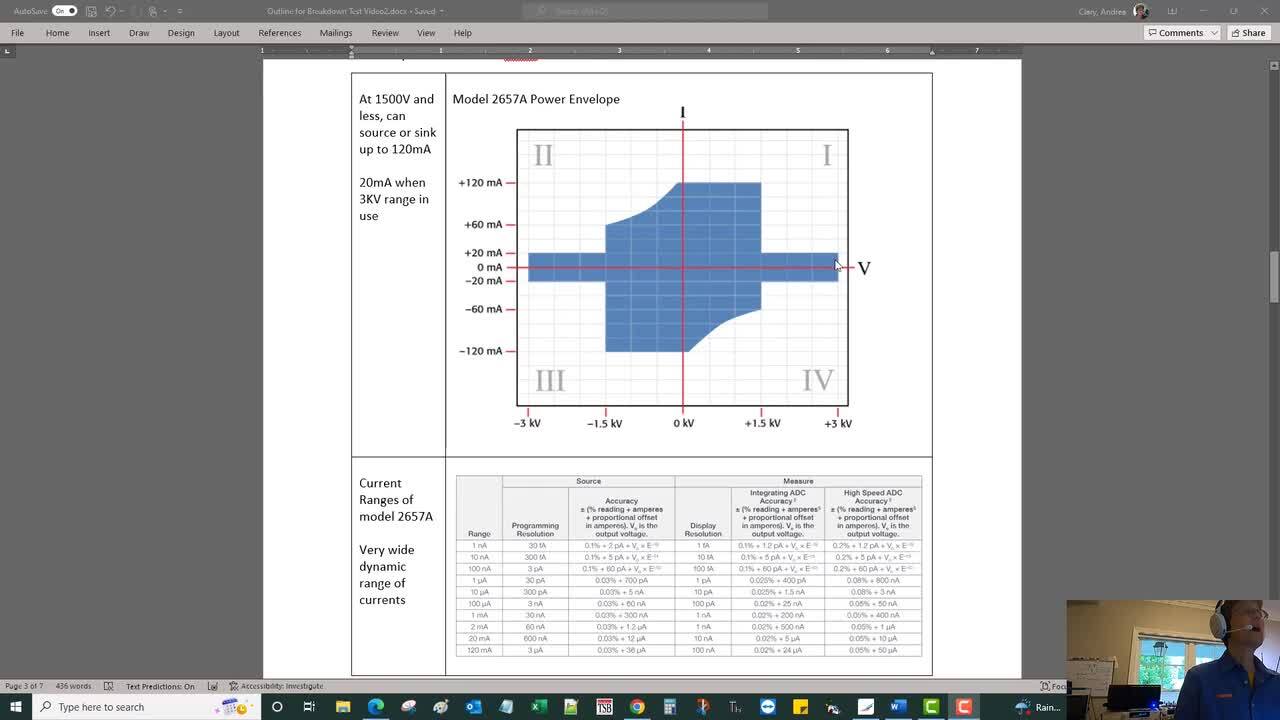Click the Windows taskbar search box
Viewport: 1280px width, 720px height.
(145, 707)
